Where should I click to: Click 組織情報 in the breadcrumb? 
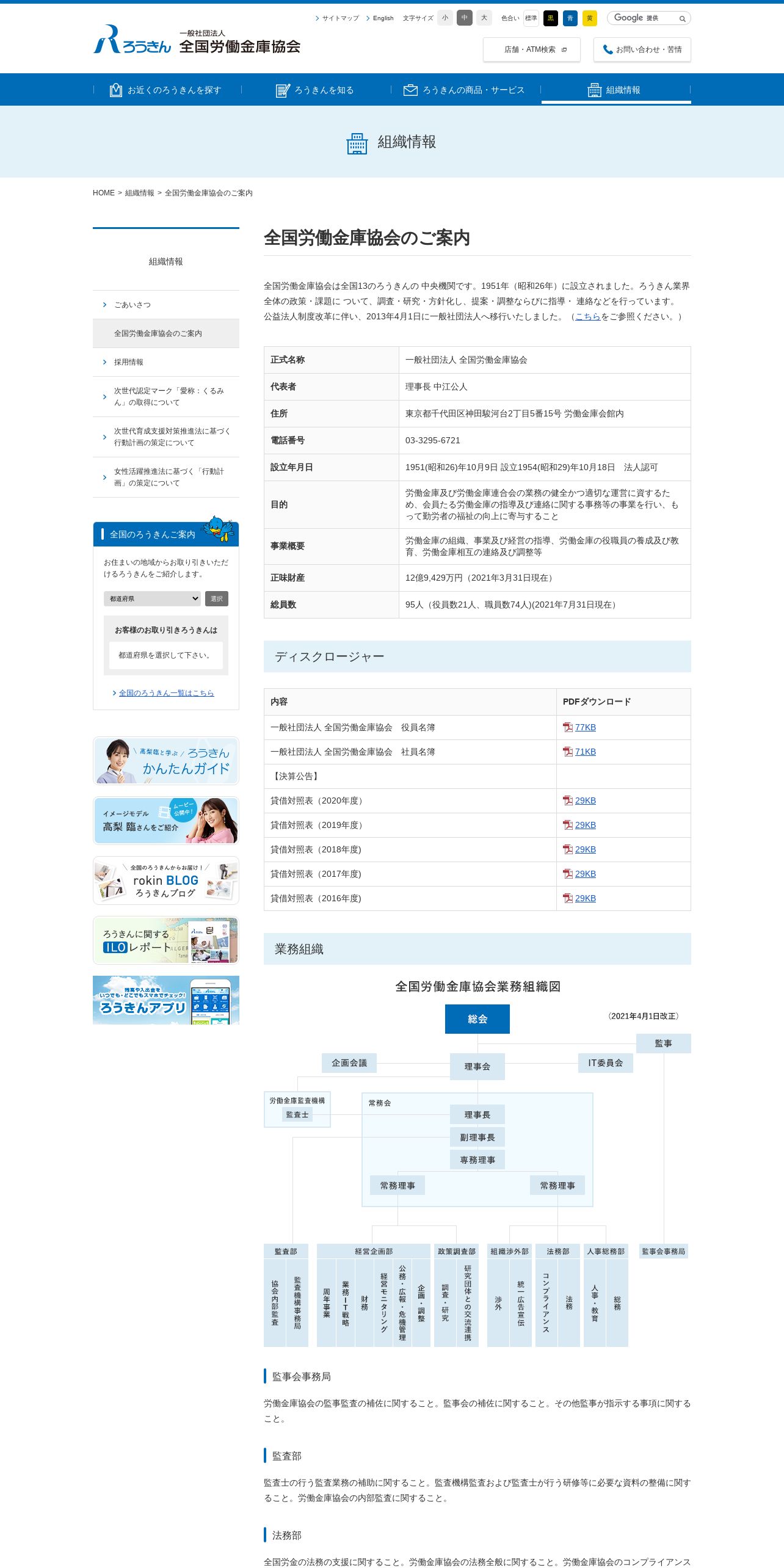[140, 193]
